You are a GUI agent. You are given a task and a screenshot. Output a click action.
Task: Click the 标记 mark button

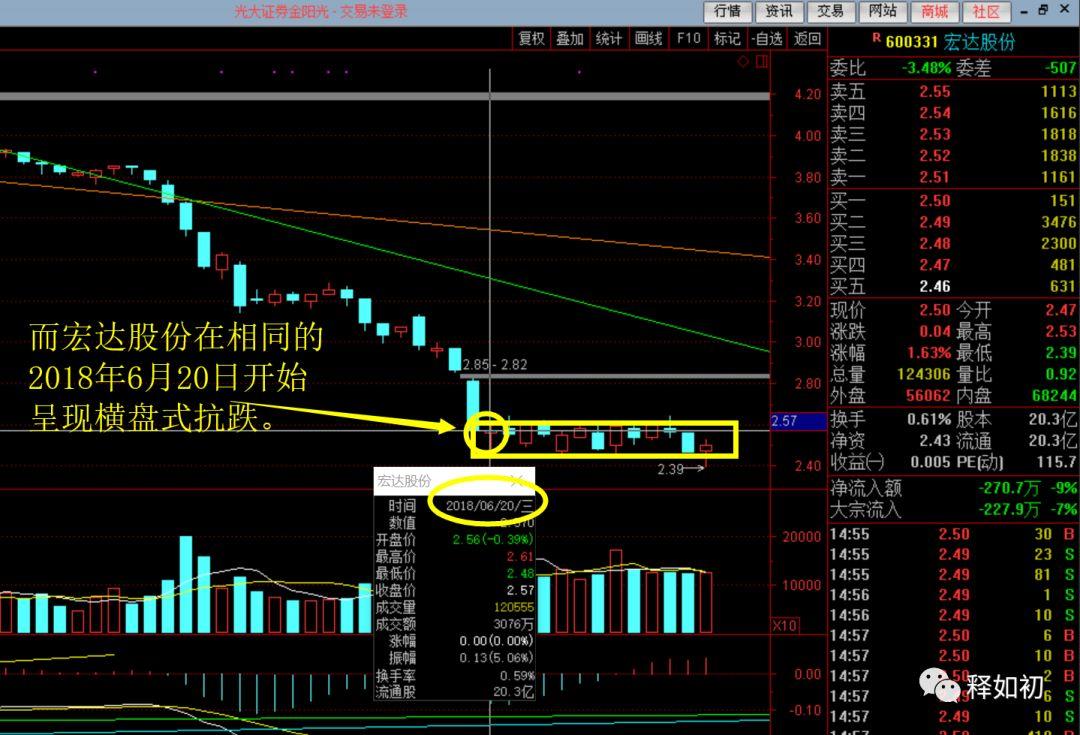click(727, 39)
